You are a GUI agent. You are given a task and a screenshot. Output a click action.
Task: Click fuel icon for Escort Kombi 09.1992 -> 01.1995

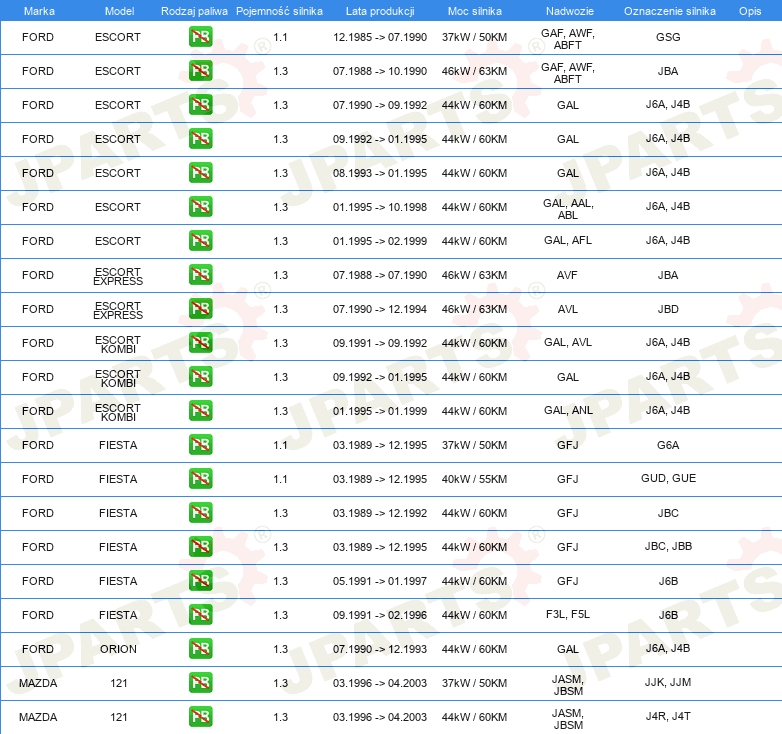click(200, 376)
